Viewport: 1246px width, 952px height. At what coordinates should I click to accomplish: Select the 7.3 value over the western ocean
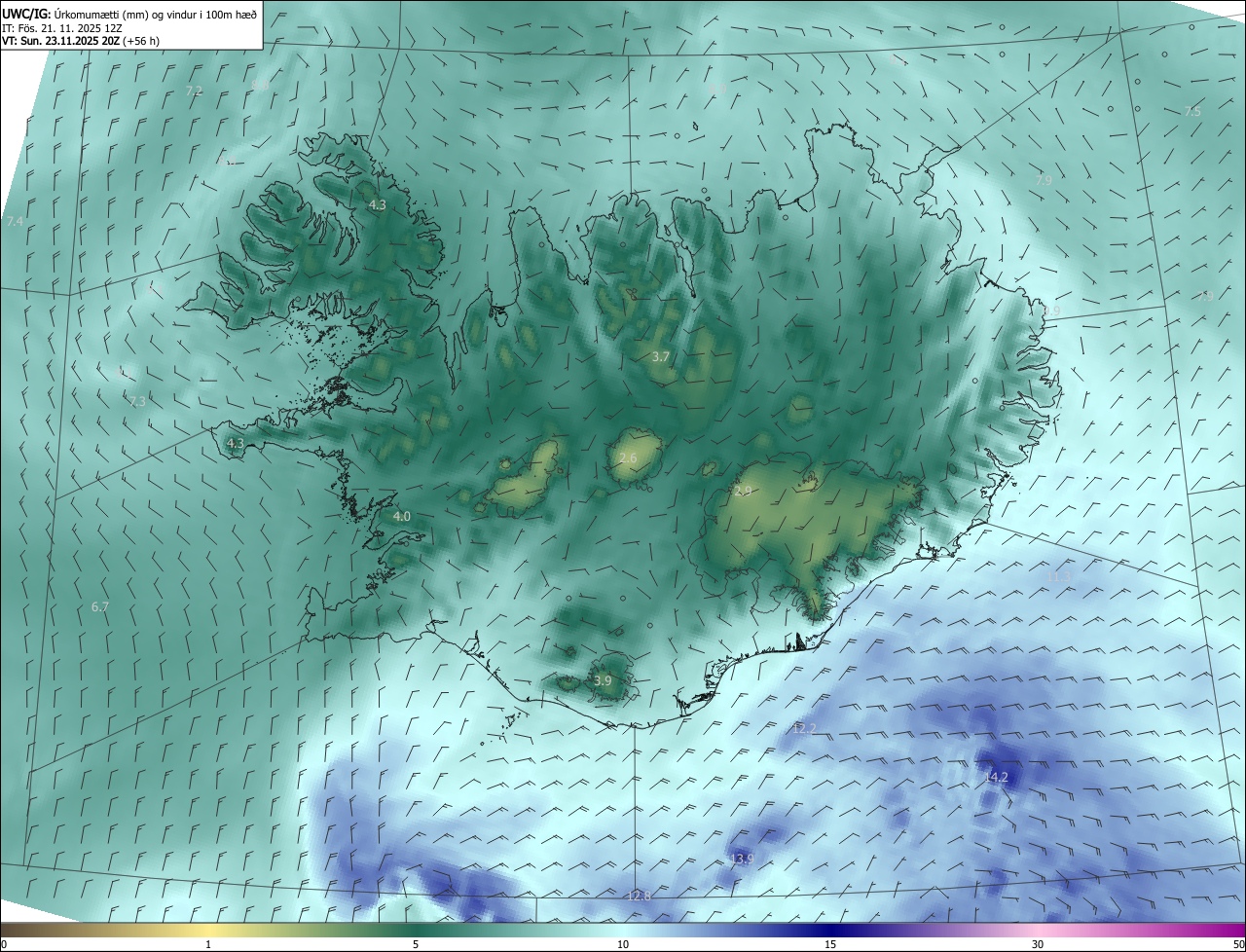137,402
